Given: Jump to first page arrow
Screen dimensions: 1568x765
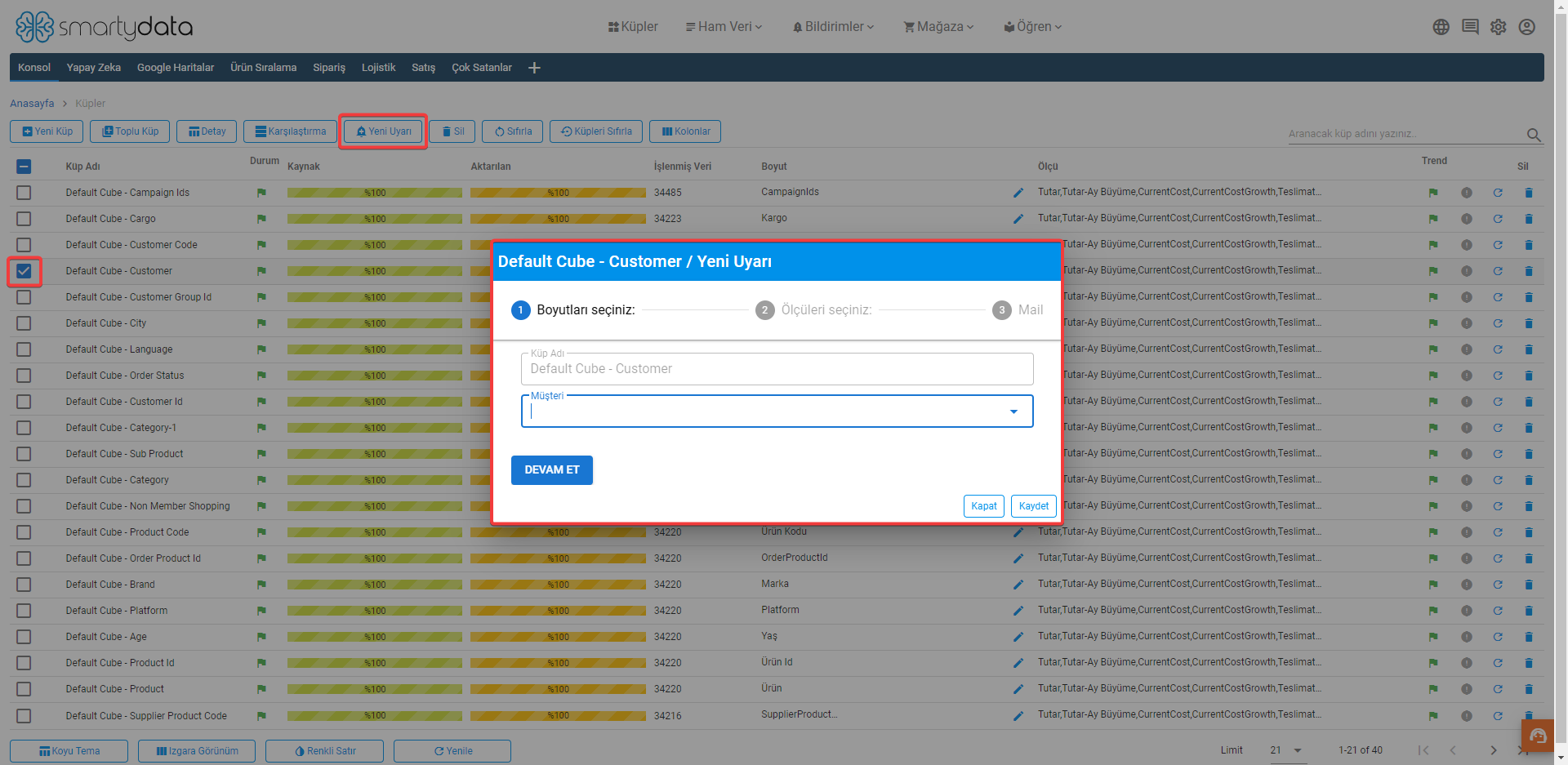Looking at the screenshot, I should tap(1423, 750).
